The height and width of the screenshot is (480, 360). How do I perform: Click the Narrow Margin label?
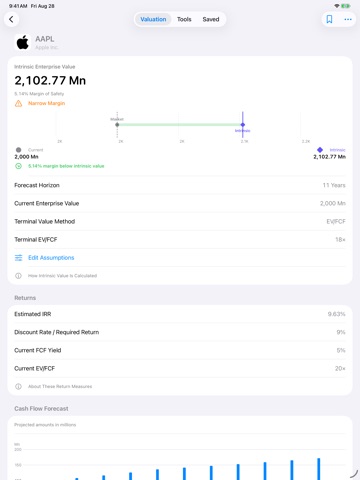46,103
